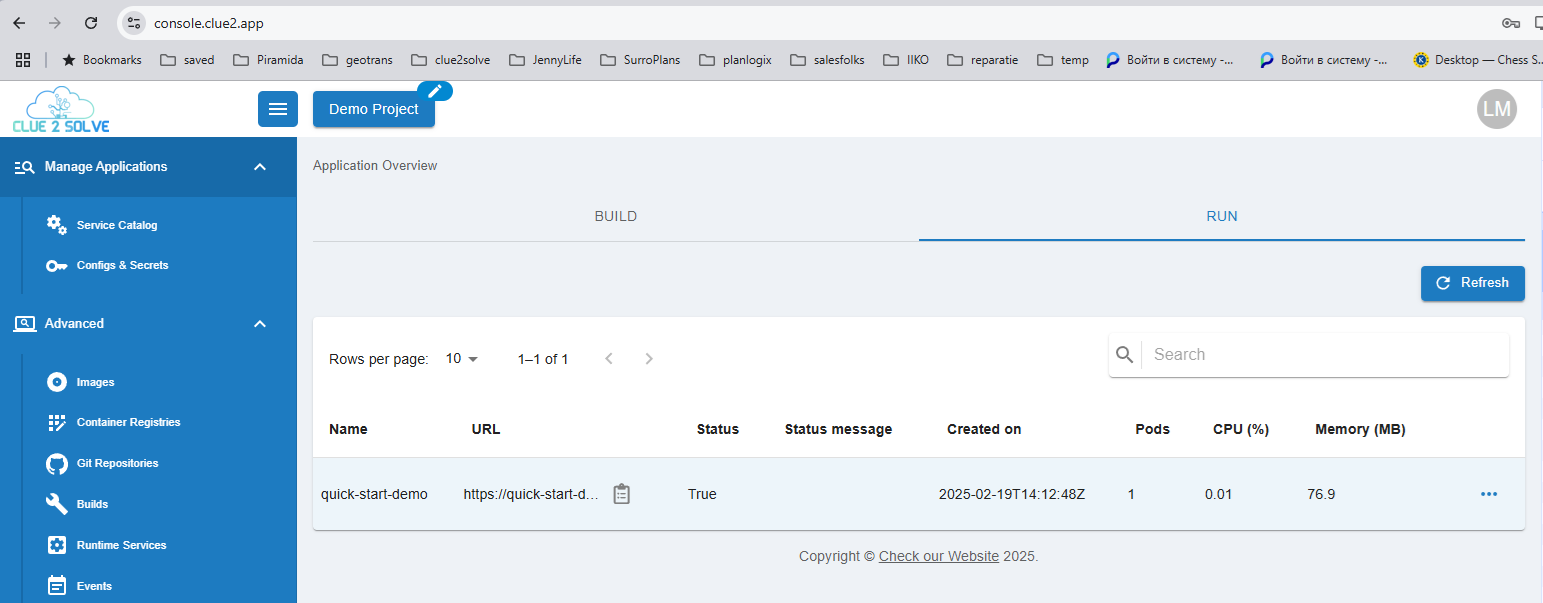Open the LM user avatar menu
The height and width of the screenshot is (603, 1543).
pyautogui.click(x=1496, y=109)
